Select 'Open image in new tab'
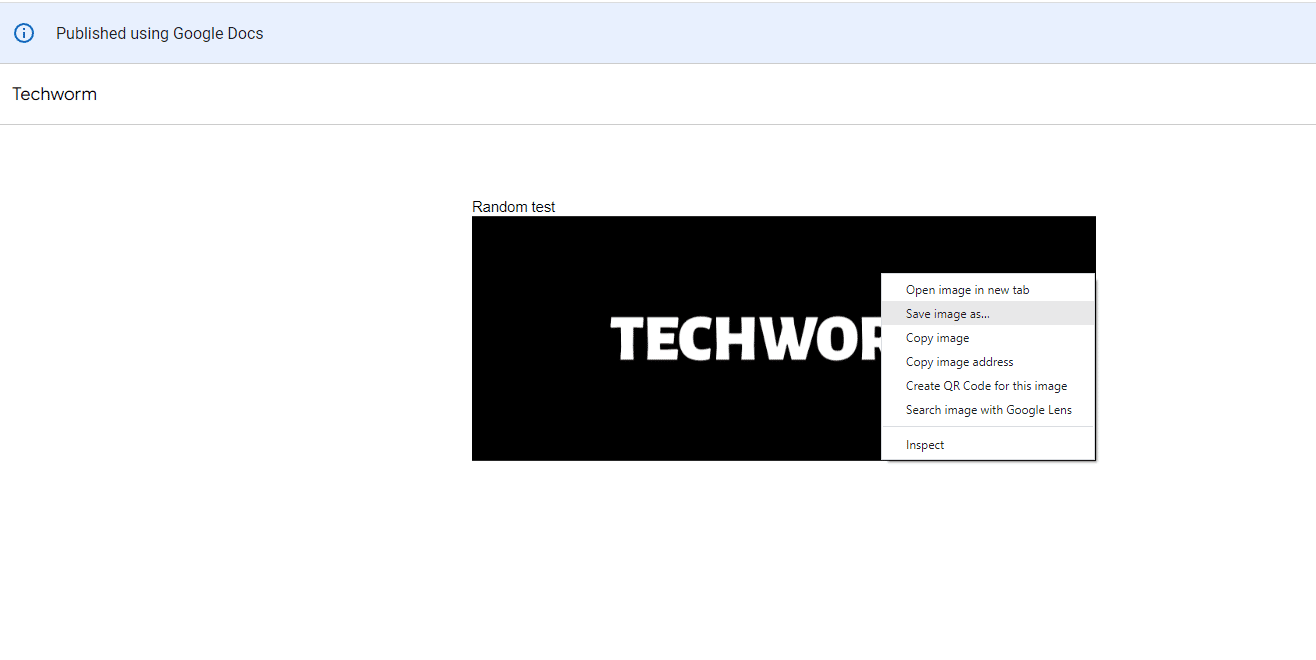The height and width of the screenshot is (660, 1316). pos(988,290)
